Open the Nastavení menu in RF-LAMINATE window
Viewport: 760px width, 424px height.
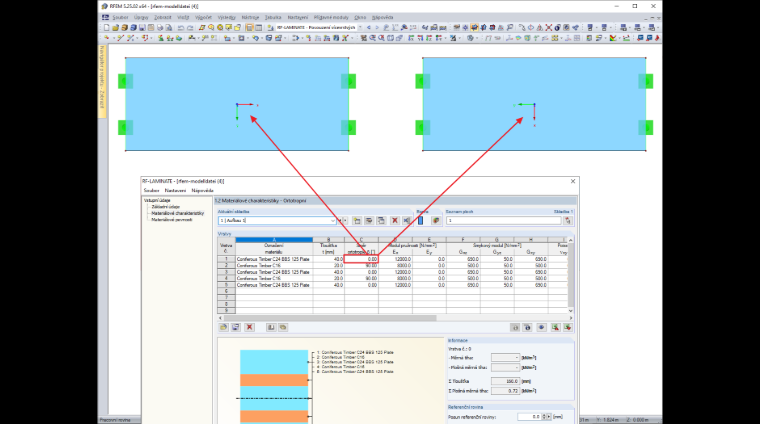pyautogui.click(x=175, y=190)
